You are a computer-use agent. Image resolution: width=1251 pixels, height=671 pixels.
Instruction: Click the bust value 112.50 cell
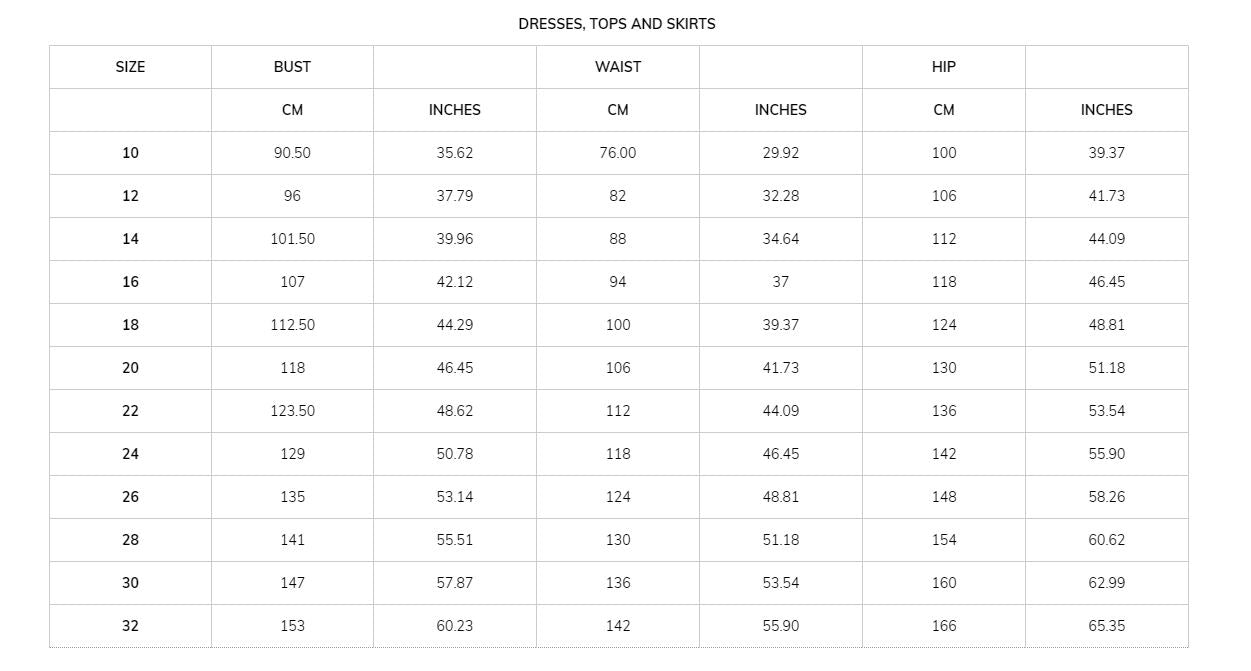tap(292, 325)
